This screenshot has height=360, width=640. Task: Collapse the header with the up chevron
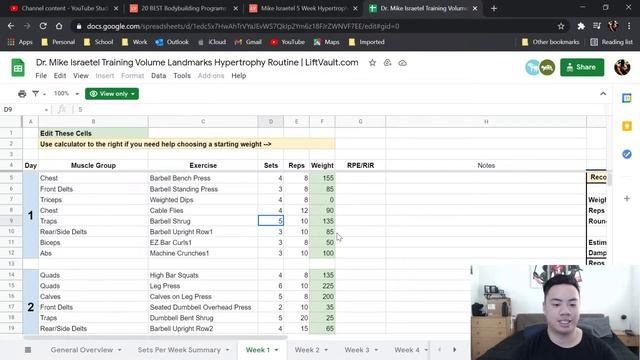[603, 94]
